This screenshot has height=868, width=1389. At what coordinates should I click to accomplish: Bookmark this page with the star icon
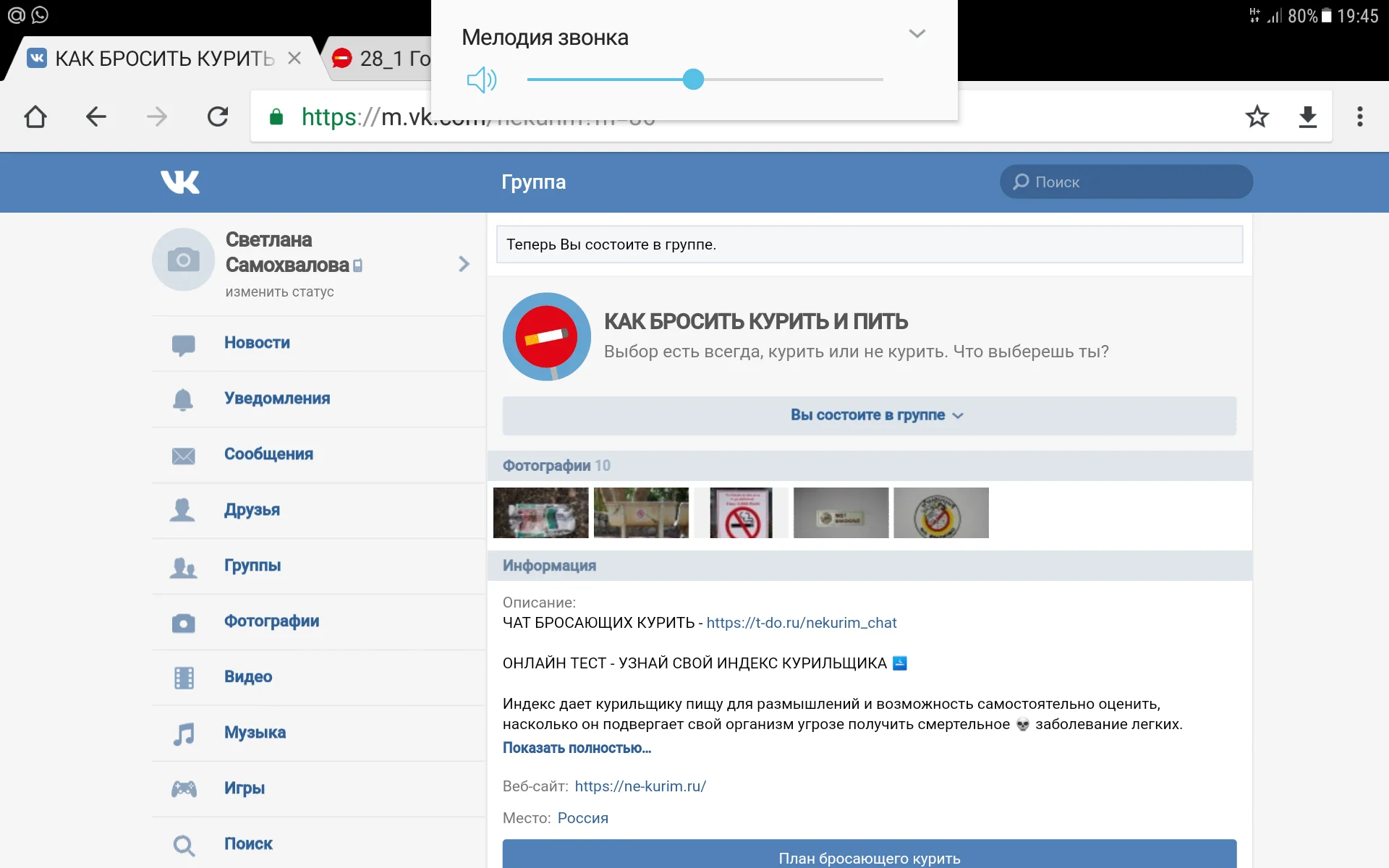[1257, 116]
